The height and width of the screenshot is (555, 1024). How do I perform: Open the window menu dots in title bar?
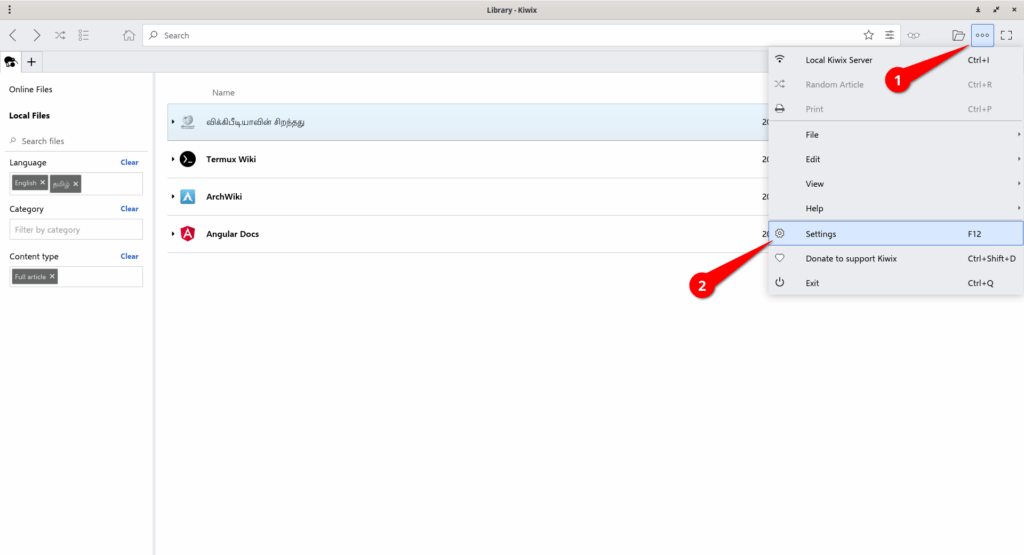(x=9, y=10)
